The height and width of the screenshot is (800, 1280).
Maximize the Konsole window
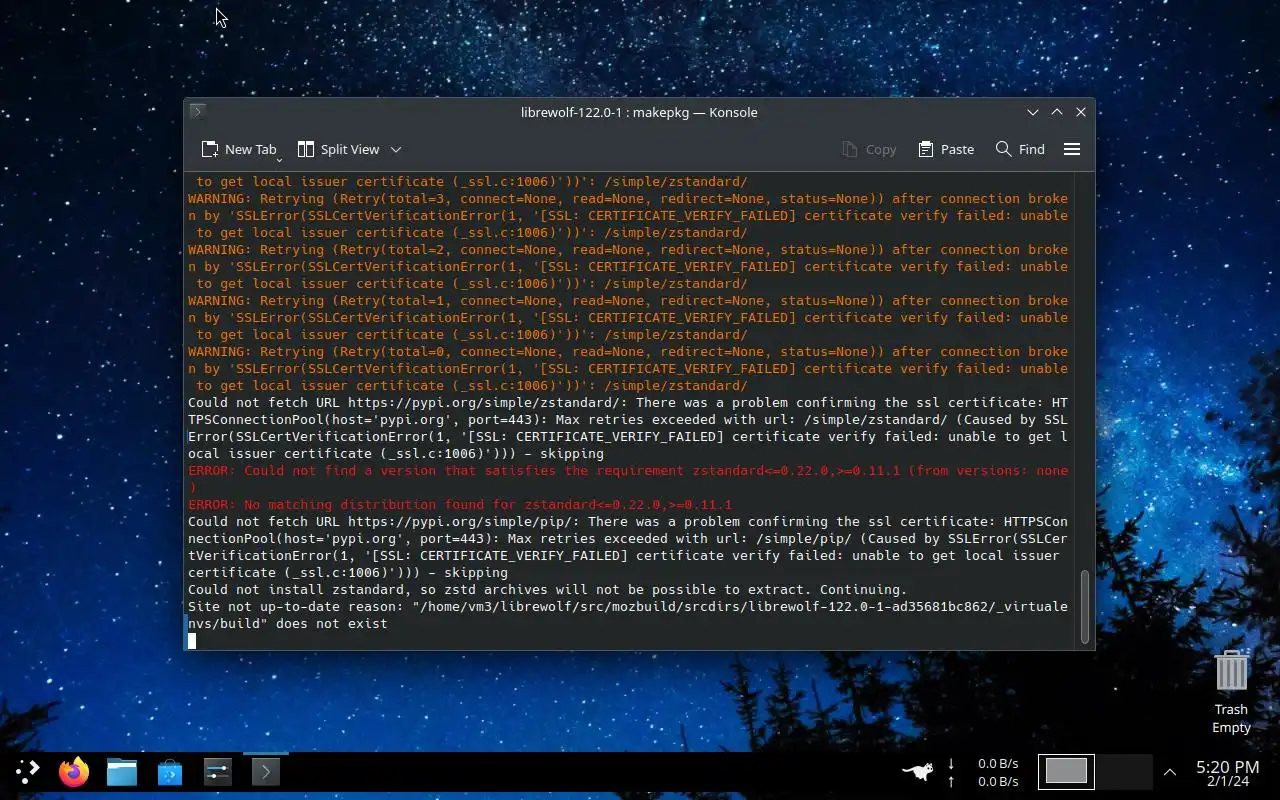click(x=1057, y=112)
